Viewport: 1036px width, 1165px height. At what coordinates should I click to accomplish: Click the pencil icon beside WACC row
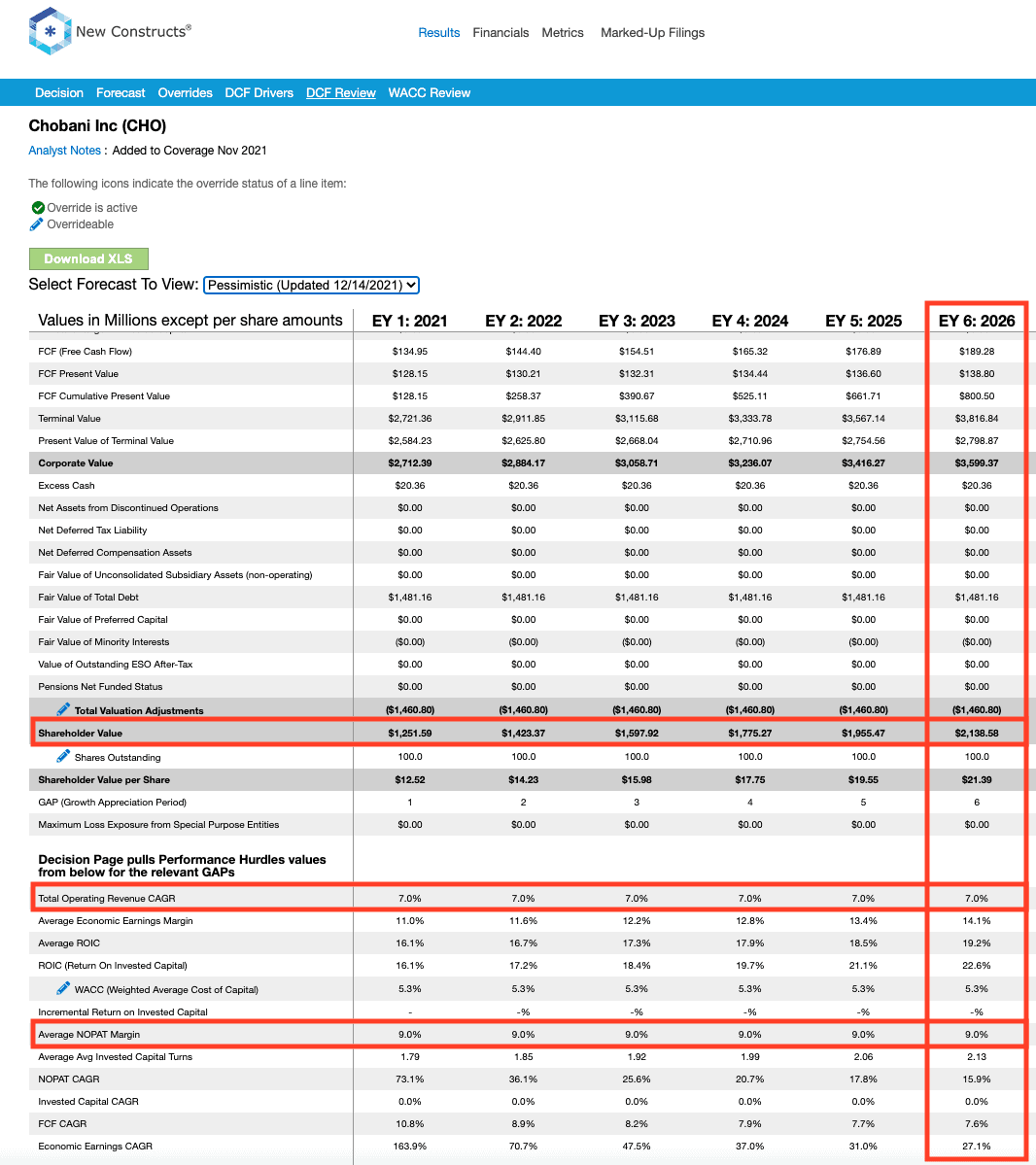coord(63,988)
